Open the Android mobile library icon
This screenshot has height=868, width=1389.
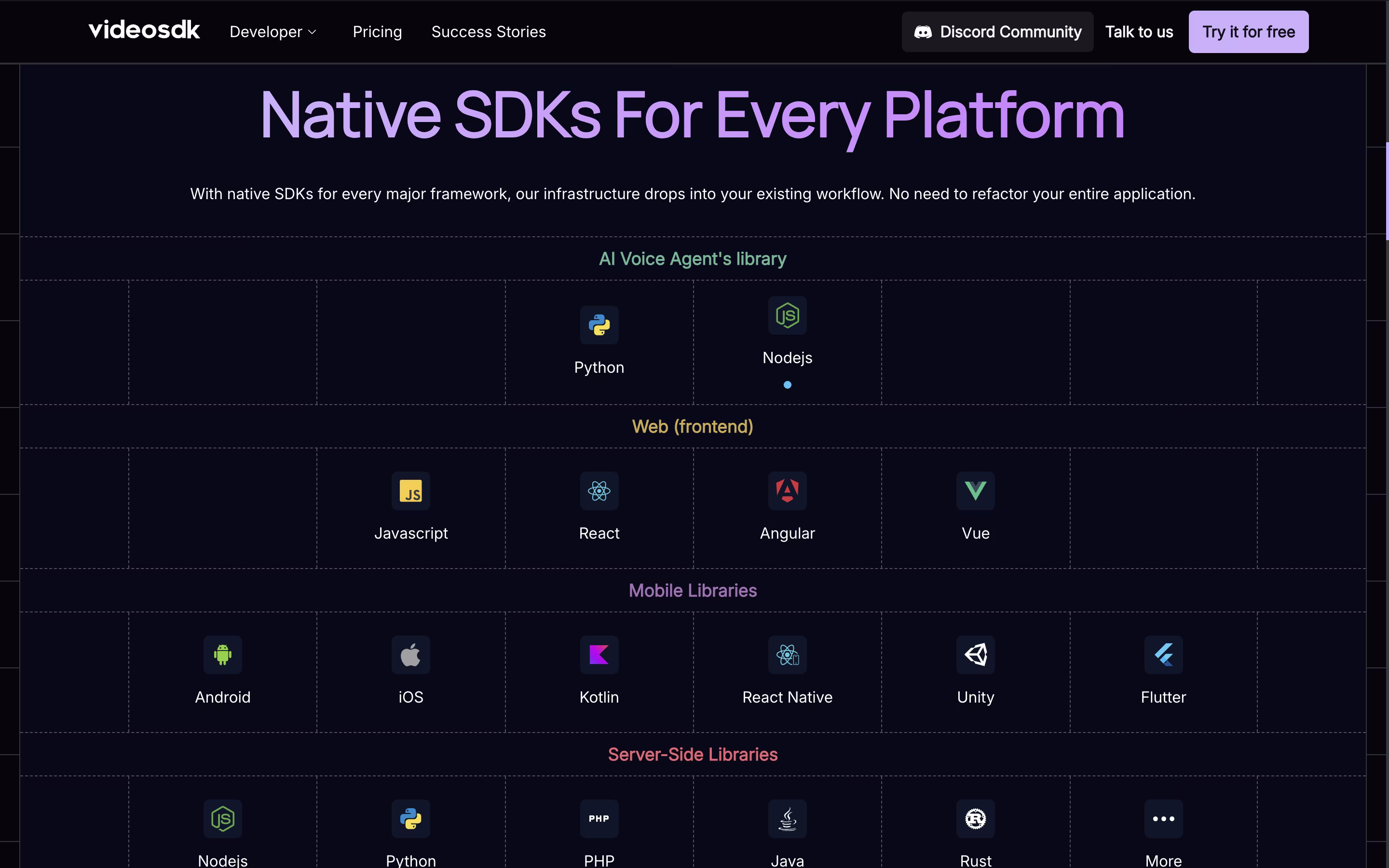[223, 654]
